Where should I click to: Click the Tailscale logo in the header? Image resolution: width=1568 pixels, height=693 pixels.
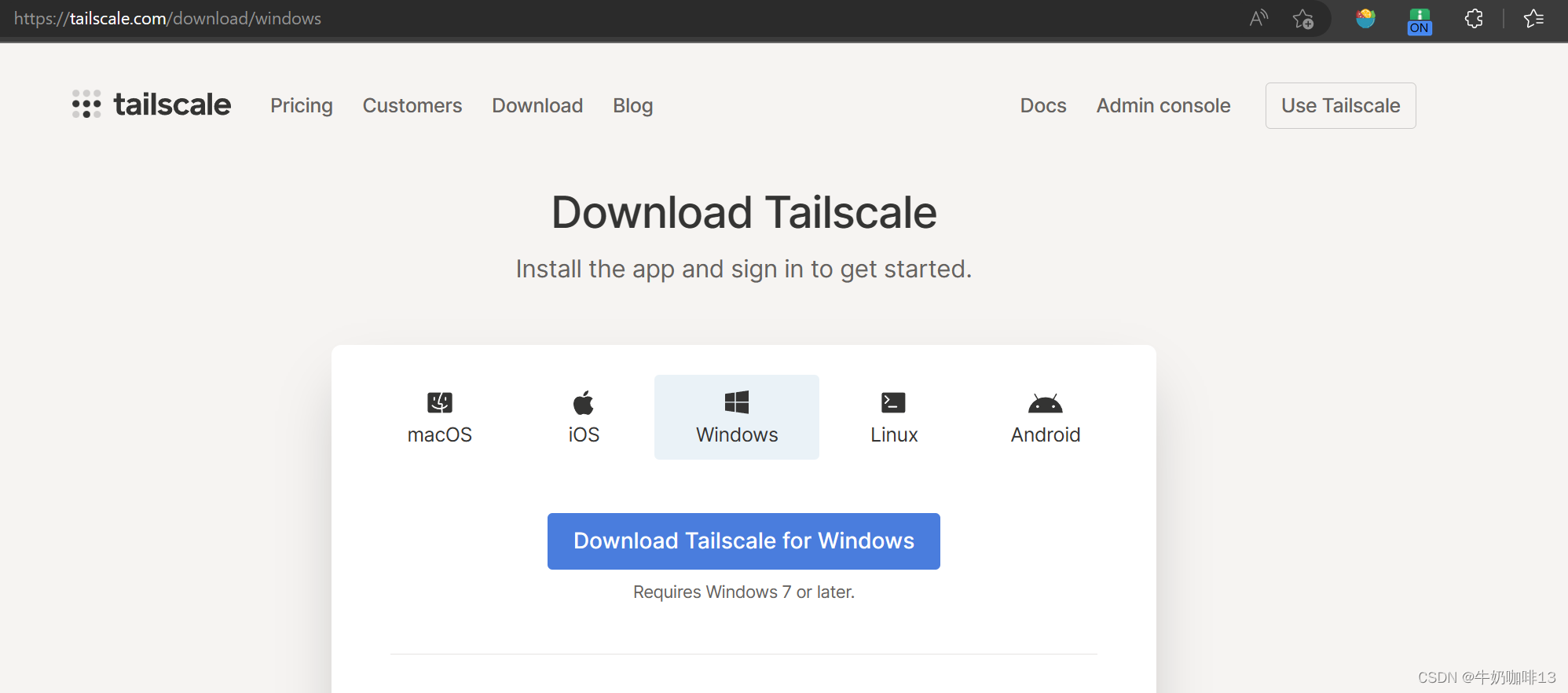pos(151,104)
